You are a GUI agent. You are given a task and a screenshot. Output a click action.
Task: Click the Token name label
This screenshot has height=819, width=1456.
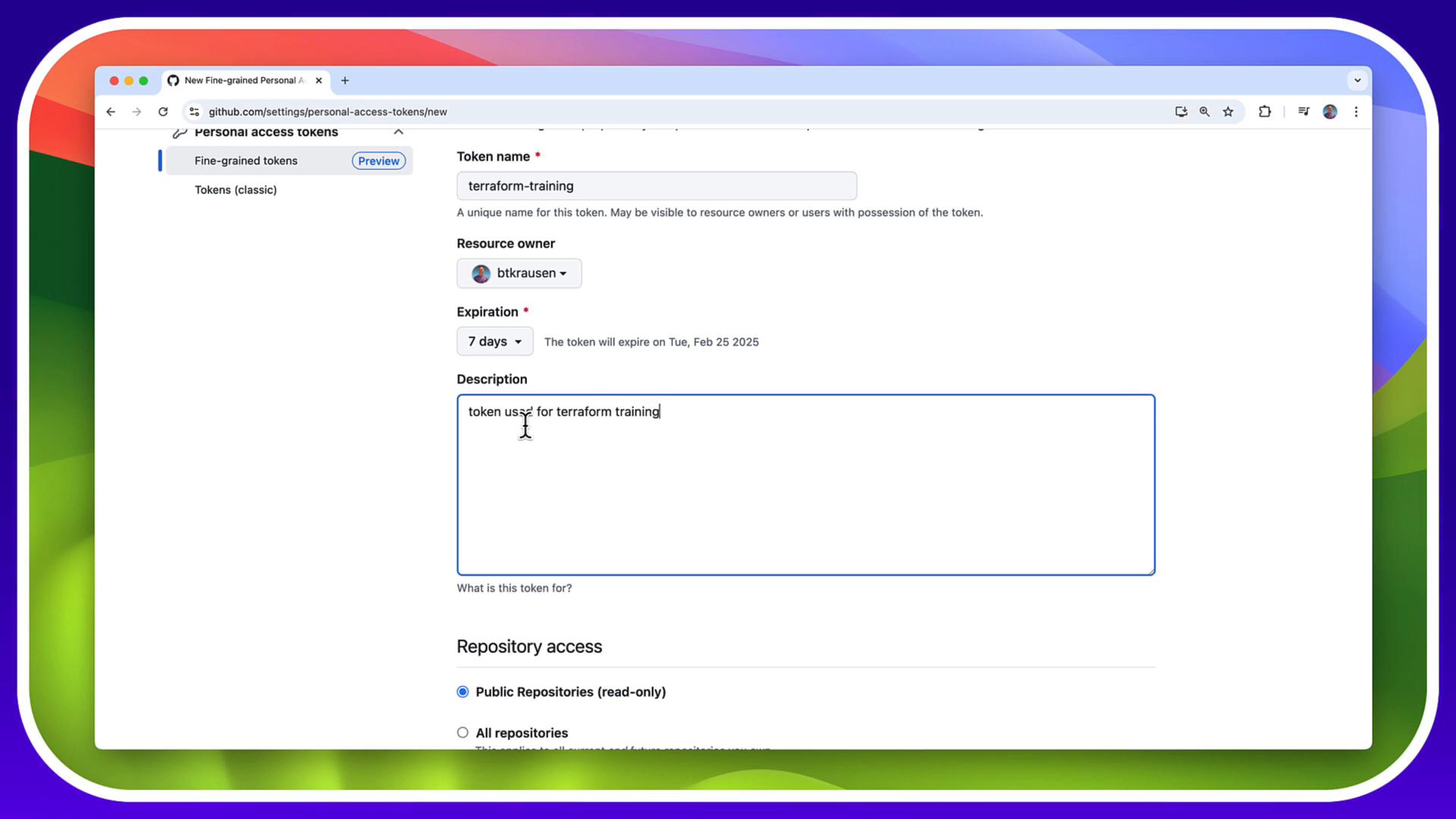(x=493, y=156)
